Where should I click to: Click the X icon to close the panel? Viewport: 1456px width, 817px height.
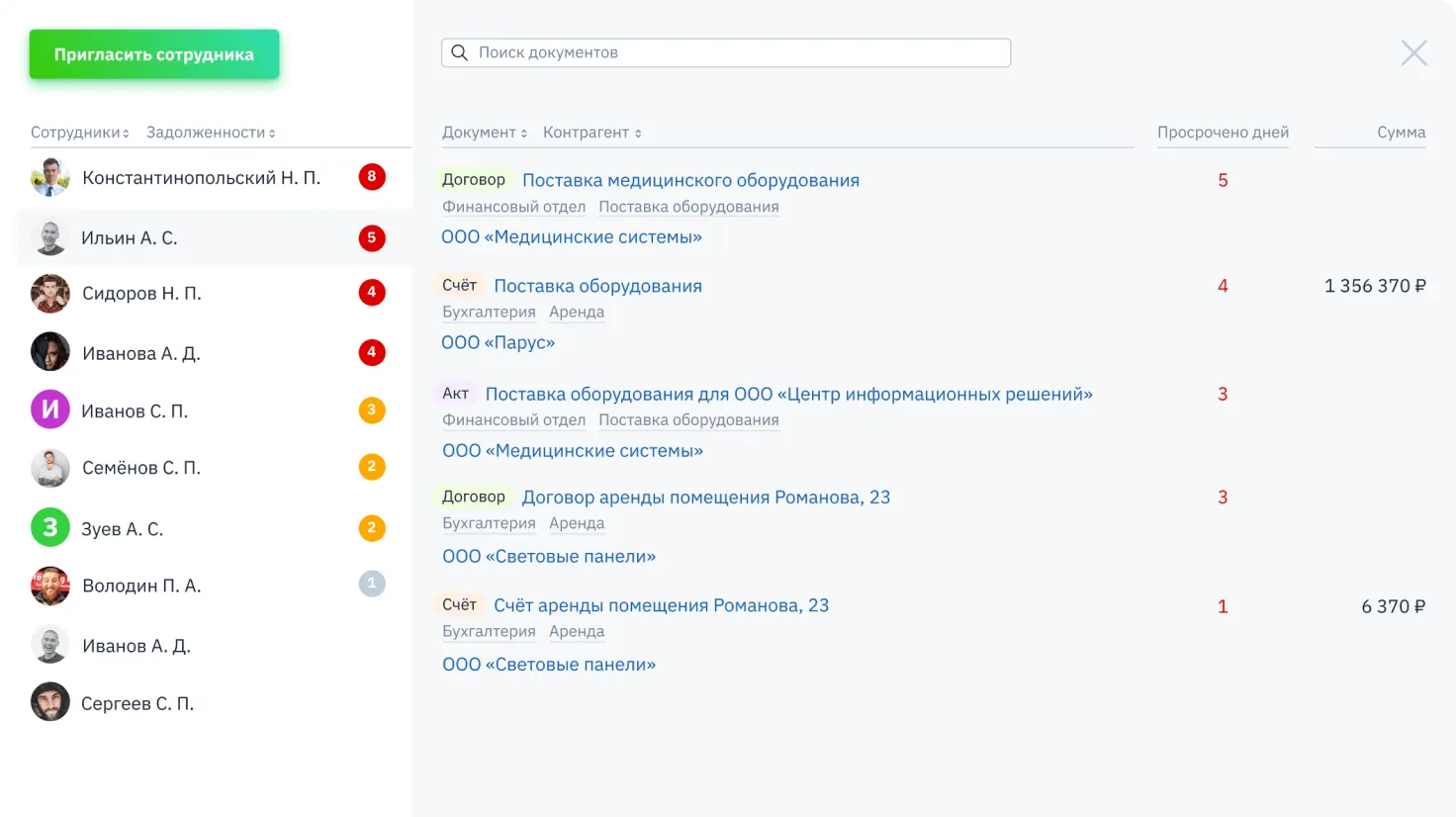click(1413, 52)
